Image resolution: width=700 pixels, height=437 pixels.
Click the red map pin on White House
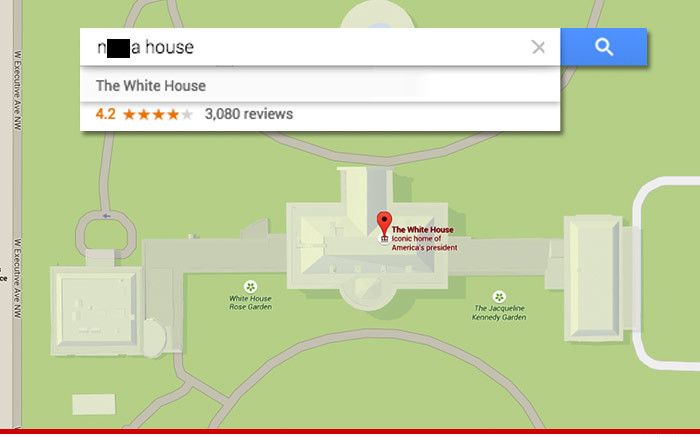[384, 223]
